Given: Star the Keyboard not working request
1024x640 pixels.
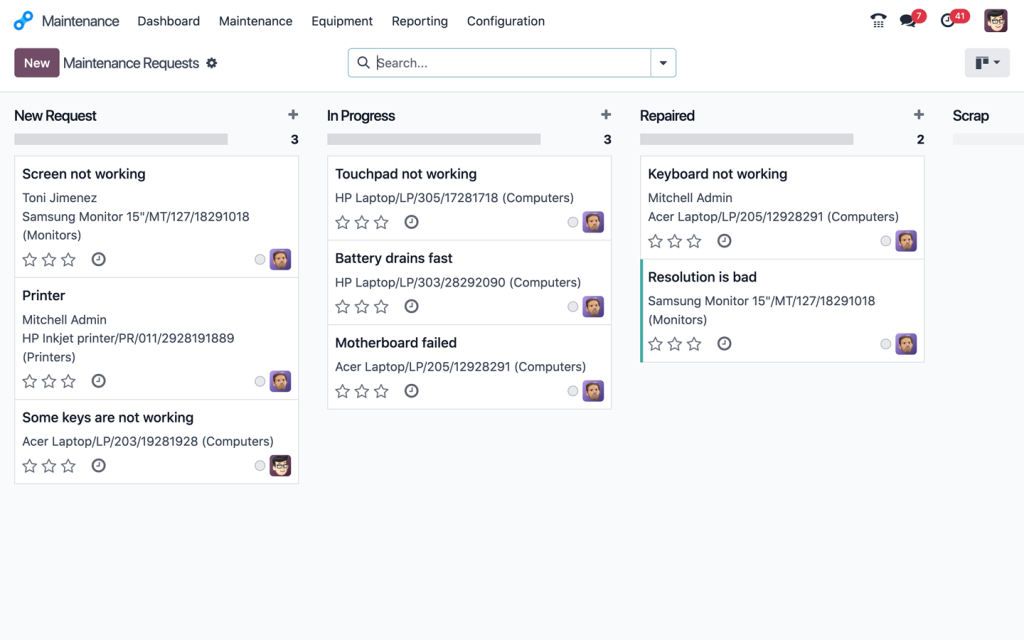Looking at the screenshot, I should click(655, 241).
